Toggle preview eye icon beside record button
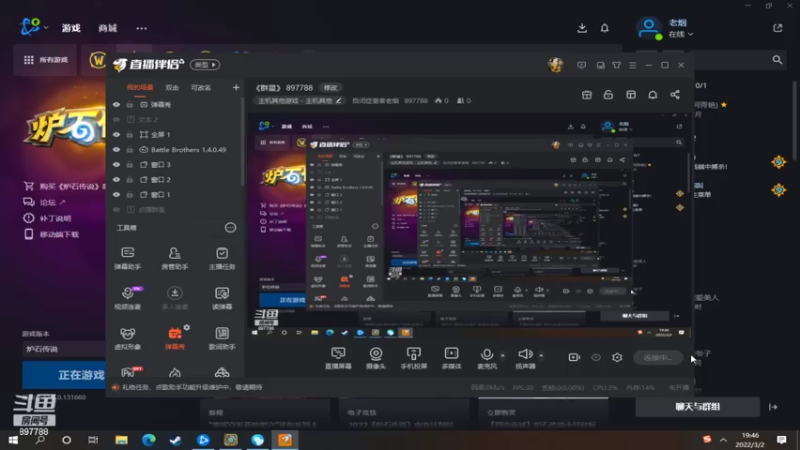This screenshot has width=800, height=450. click(x=596, y=357)
